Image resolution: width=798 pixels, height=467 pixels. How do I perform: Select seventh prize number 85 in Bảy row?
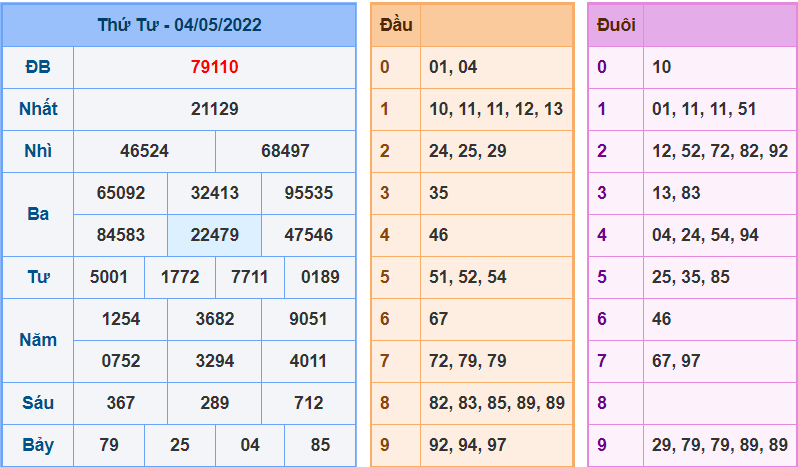[320, 445]
